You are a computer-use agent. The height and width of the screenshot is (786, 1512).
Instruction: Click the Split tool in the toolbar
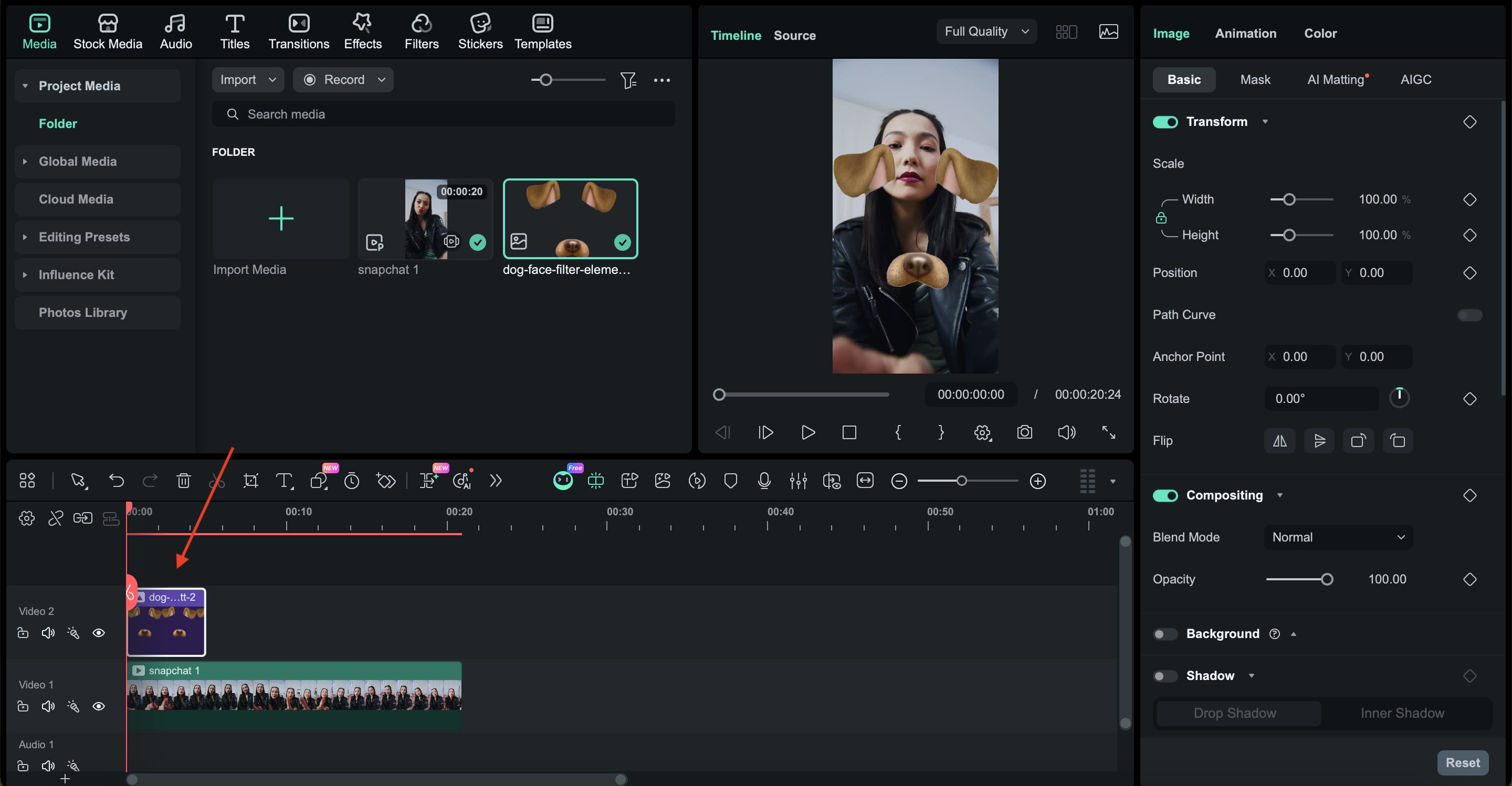tap(217, 481)
